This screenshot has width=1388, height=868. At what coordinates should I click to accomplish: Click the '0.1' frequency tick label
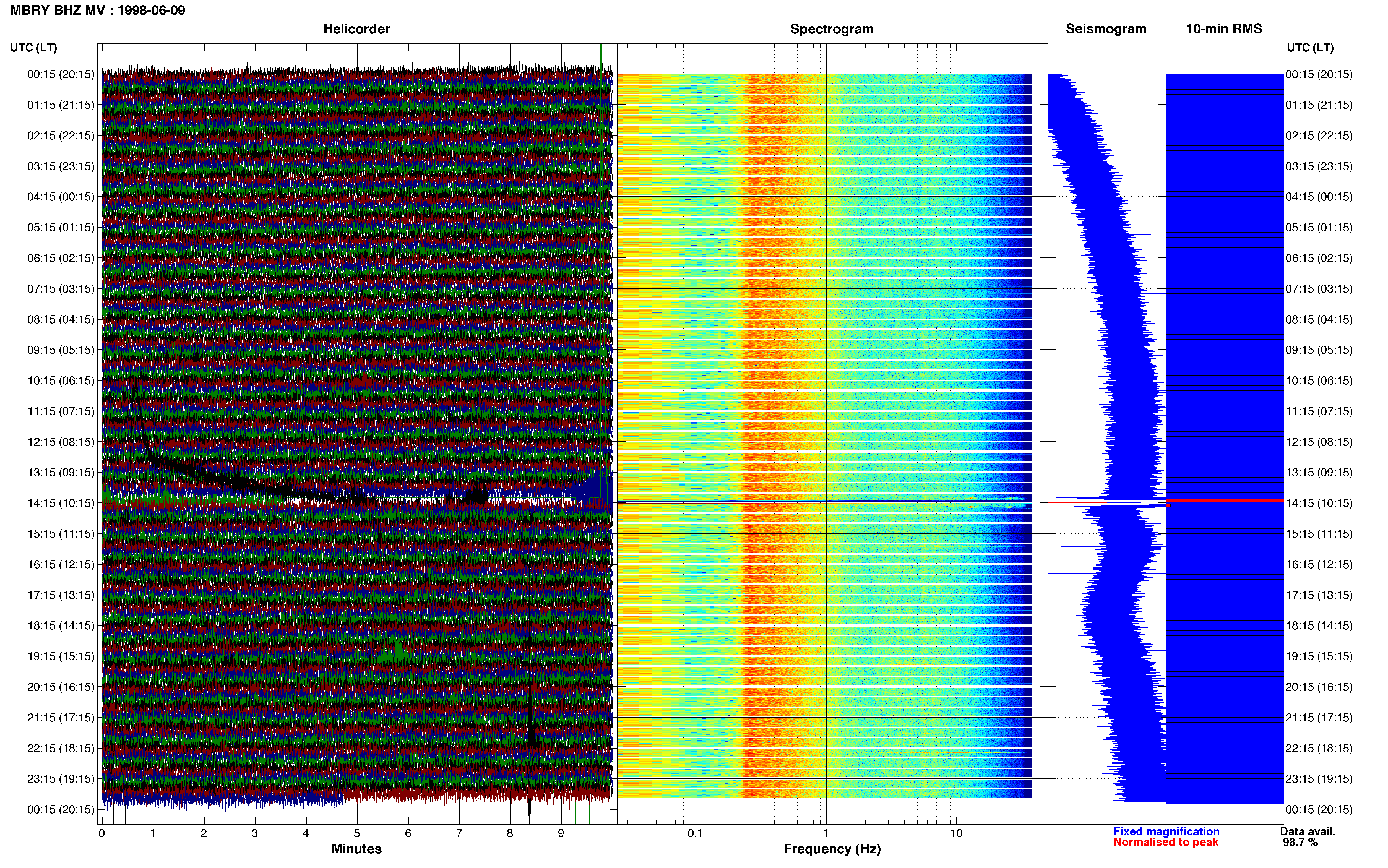pos(695,833)
